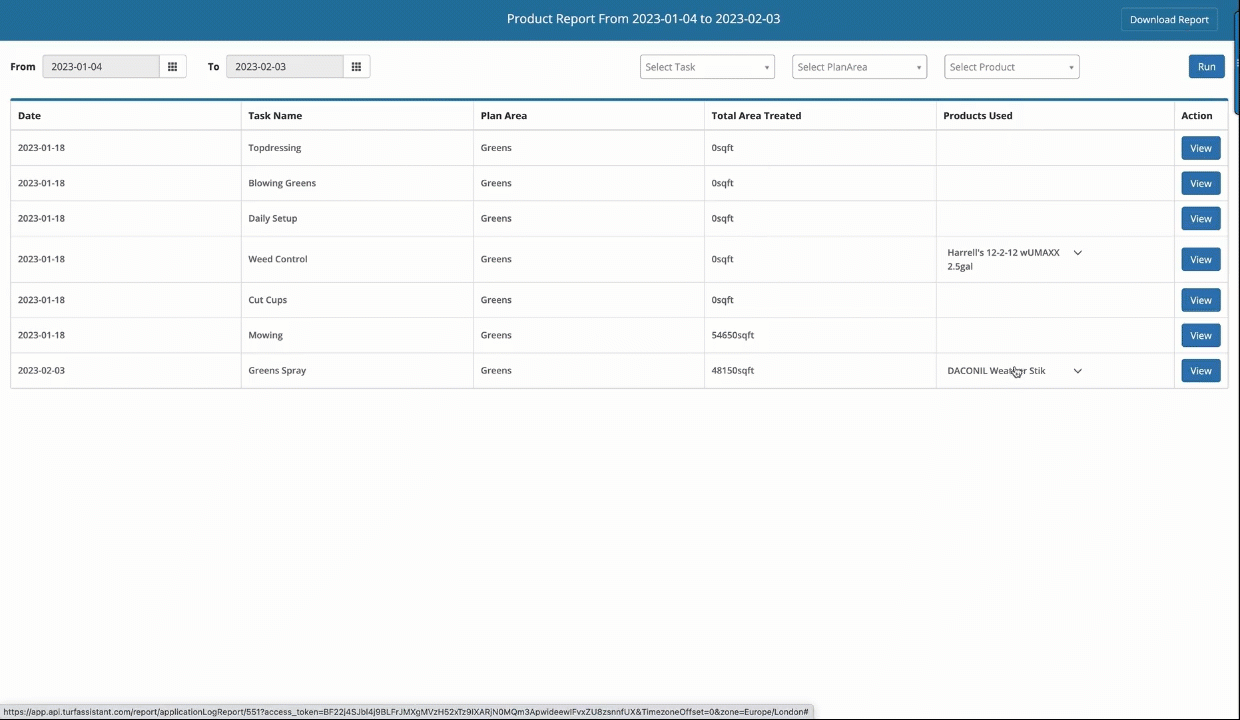The image size is (1240, 720).
Task: Open the Select PlanArea dropdown
Action: click(858, 66)
